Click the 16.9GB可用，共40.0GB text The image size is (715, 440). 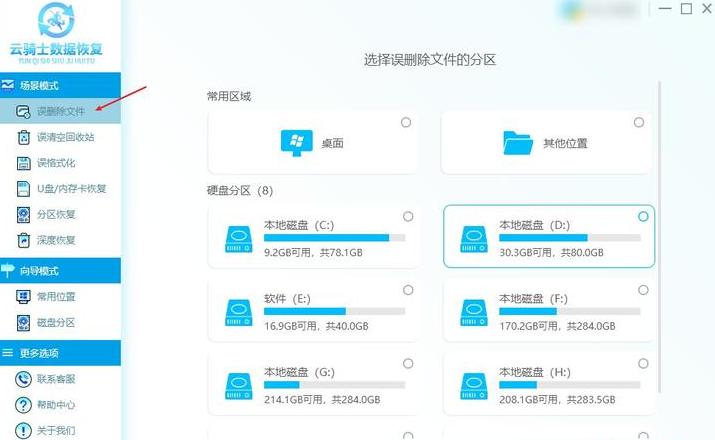[x=316, y=326]
